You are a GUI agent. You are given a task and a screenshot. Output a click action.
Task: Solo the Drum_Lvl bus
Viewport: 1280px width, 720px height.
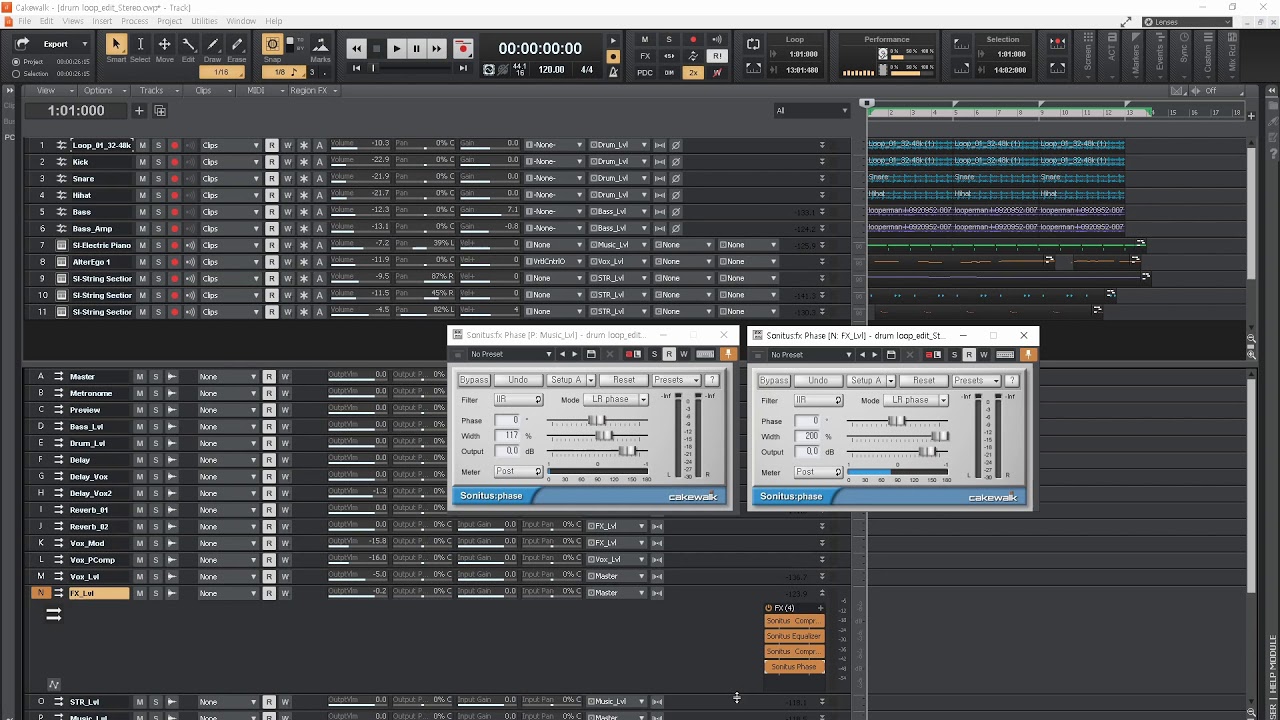(155, 443)
